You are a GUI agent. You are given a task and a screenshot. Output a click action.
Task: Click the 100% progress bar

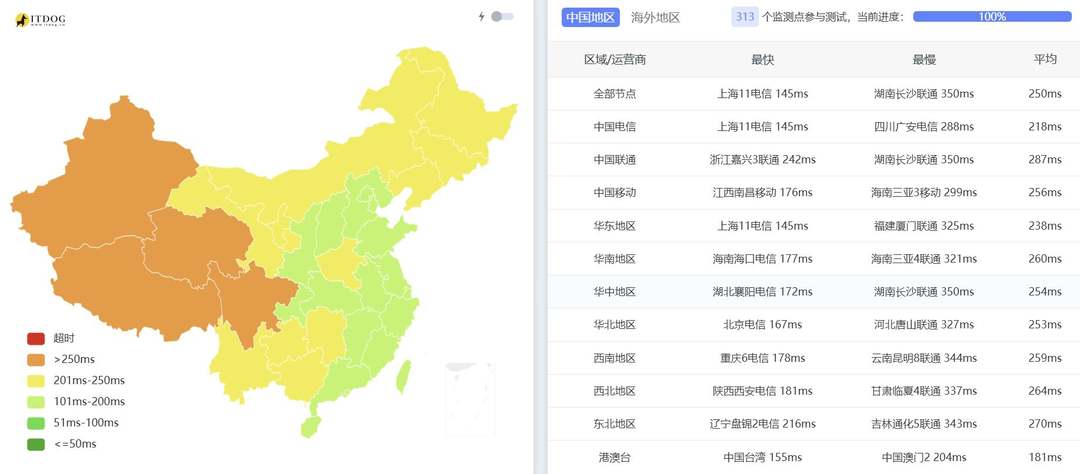(992, 17)
